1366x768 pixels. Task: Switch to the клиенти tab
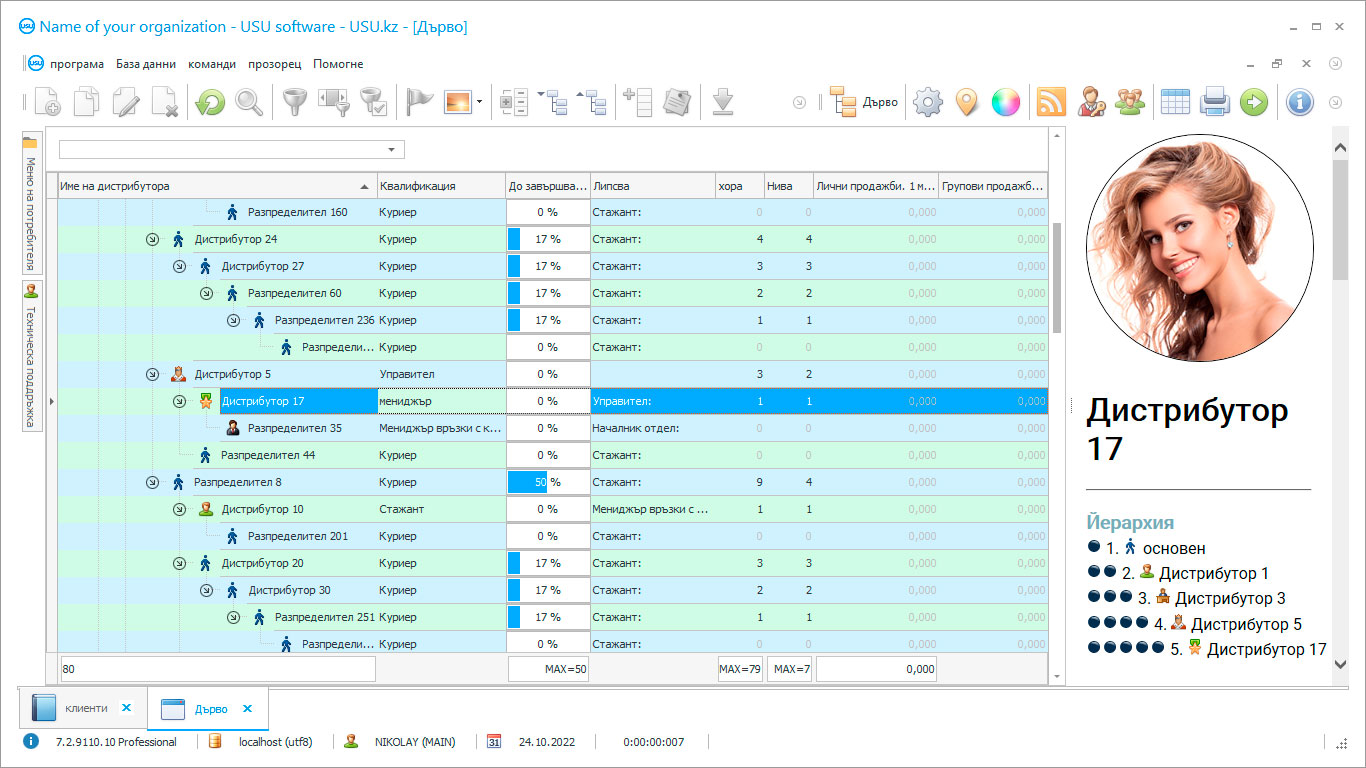85,709
